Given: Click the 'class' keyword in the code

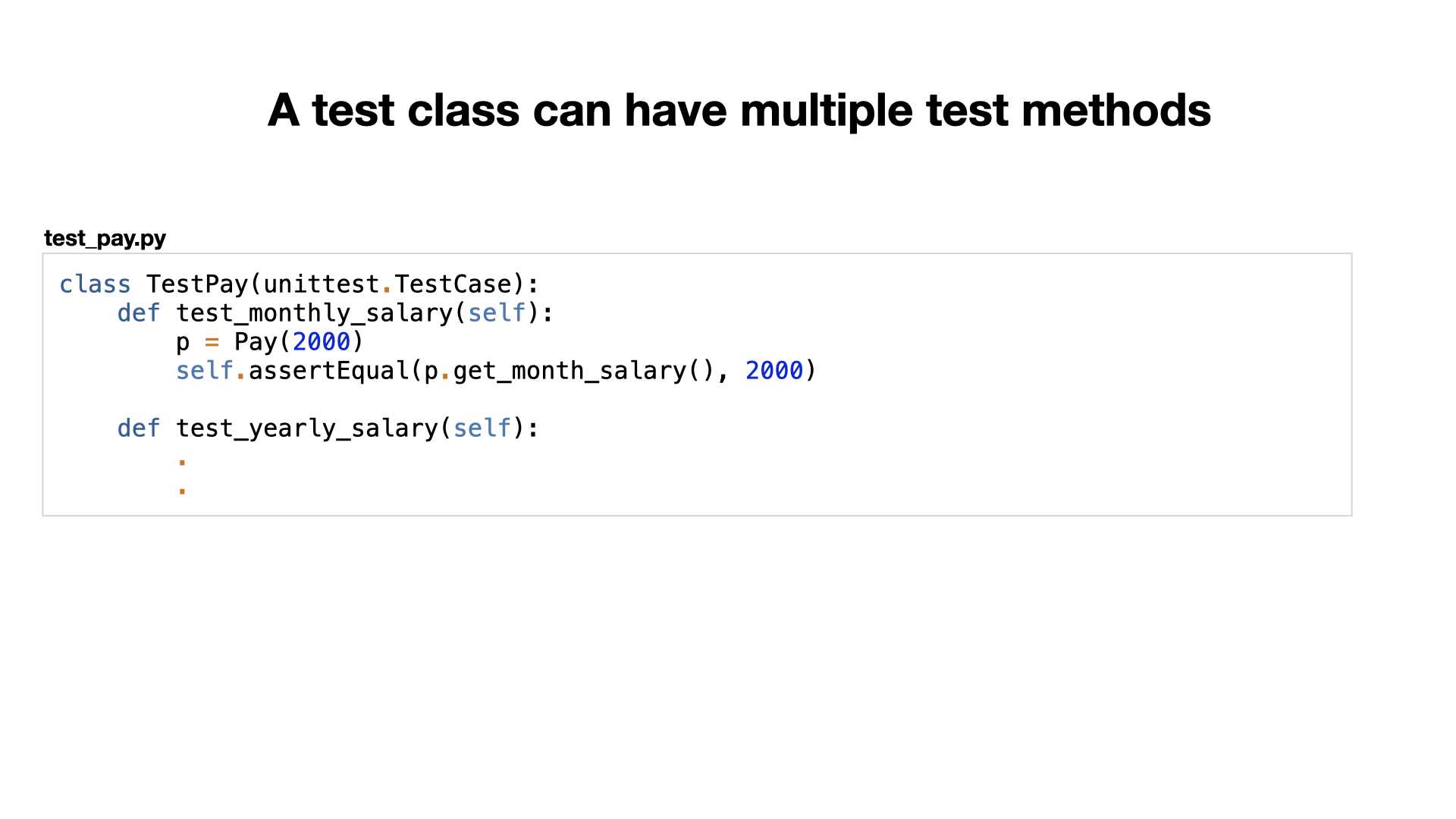Looking at the screenshot, I should click(95, 284).
